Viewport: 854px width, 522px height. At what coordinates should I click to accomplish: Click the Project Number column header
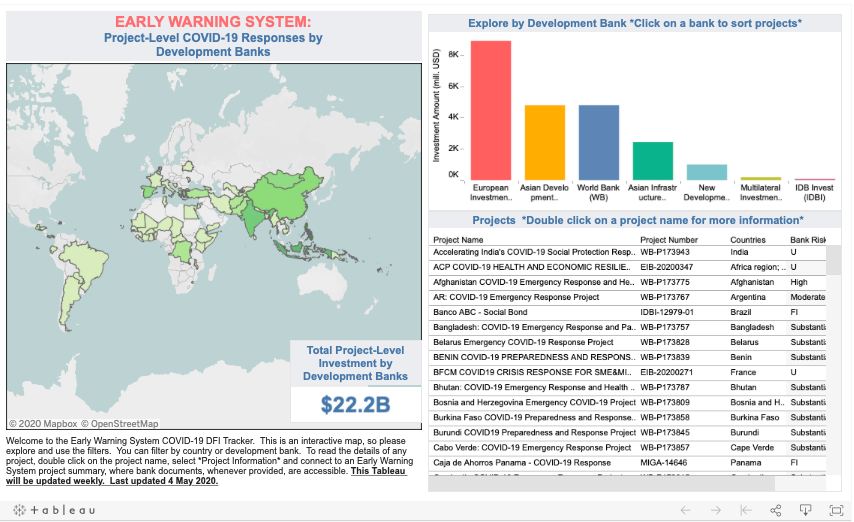669,240
